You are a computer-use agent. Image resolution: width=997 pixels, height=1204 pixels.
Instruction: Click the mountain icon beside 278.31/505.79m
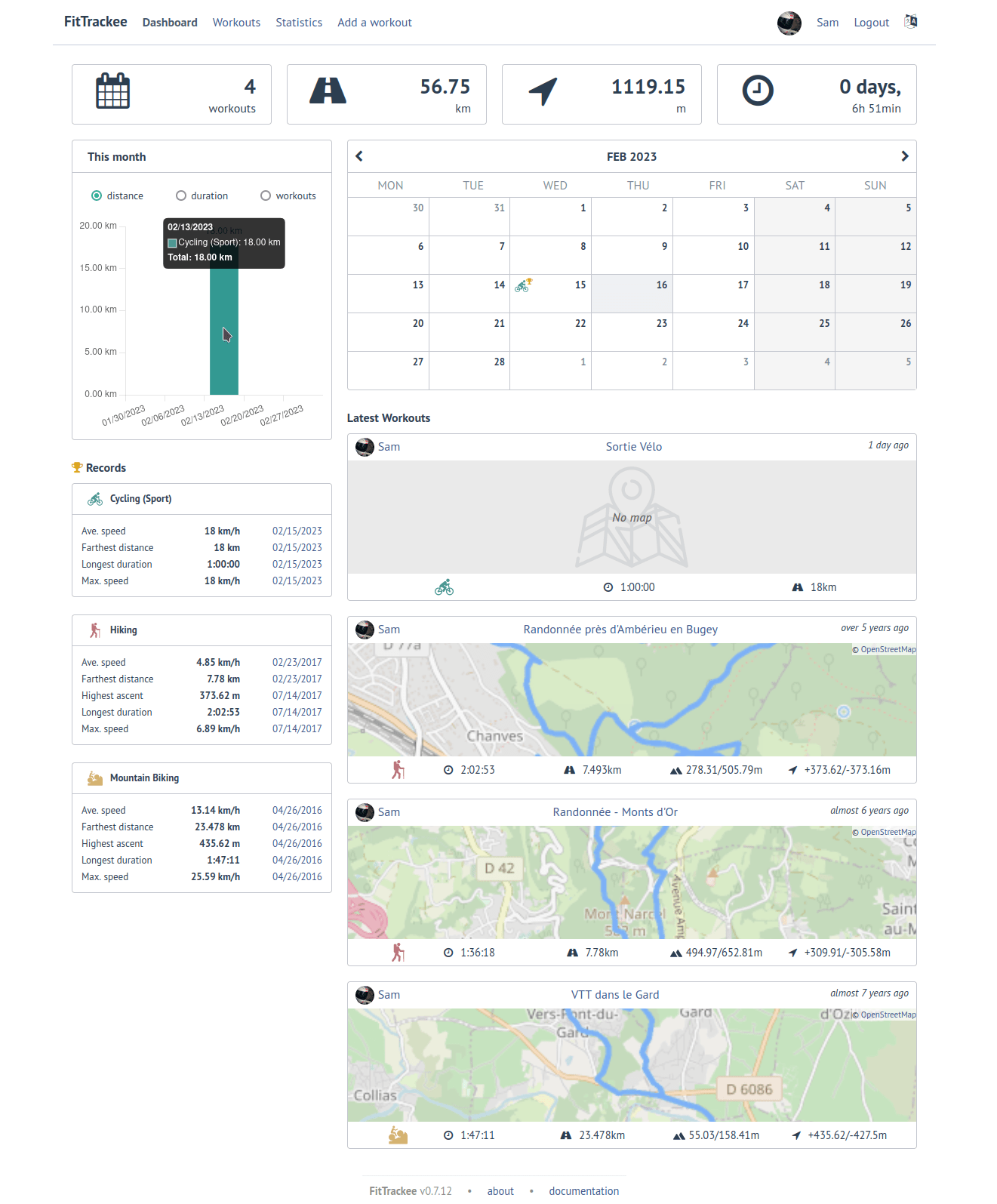tap(676, 771)
